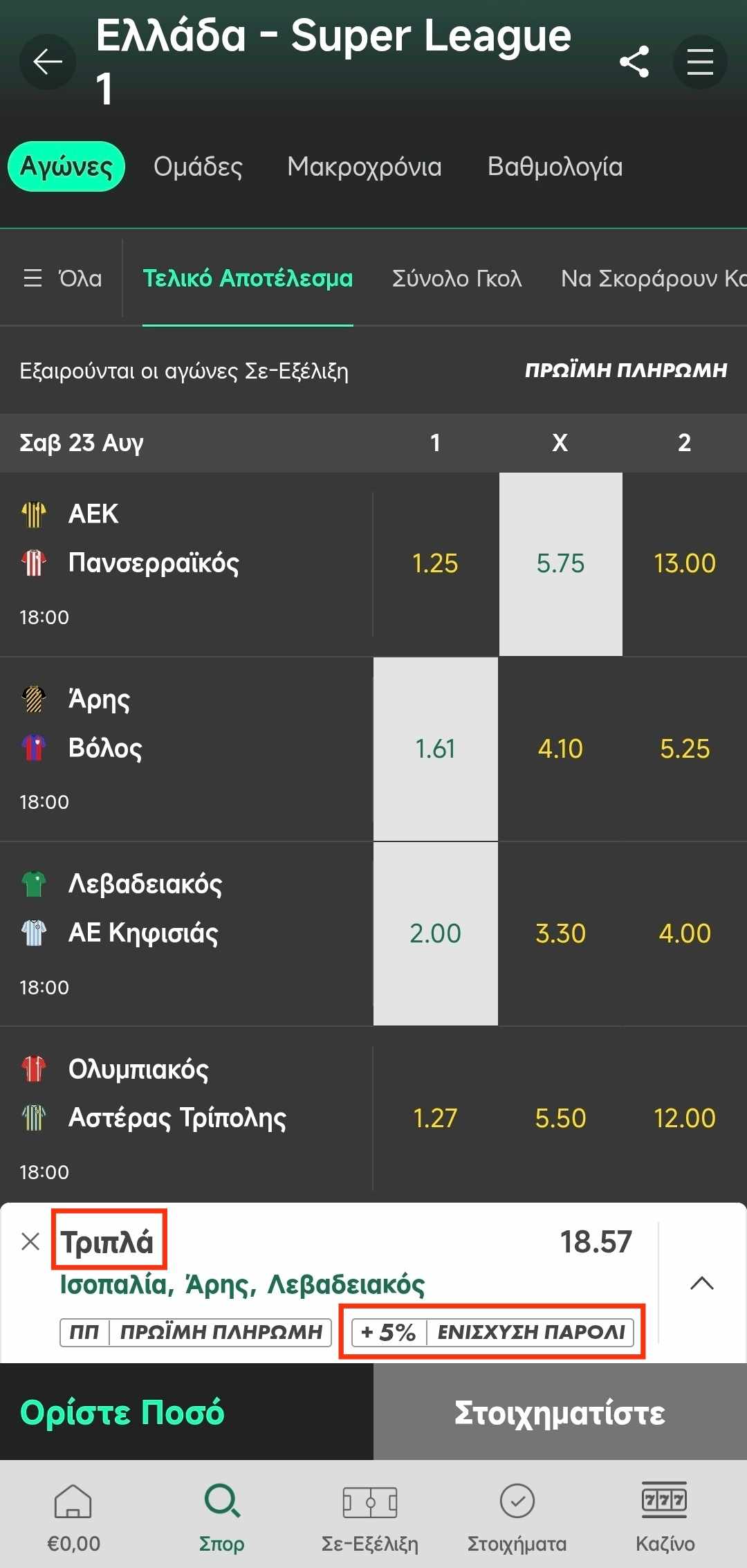Expand the betslip with the up chevron
The height and width of the screenshot is (1568, 747).
coord(702,1283)
